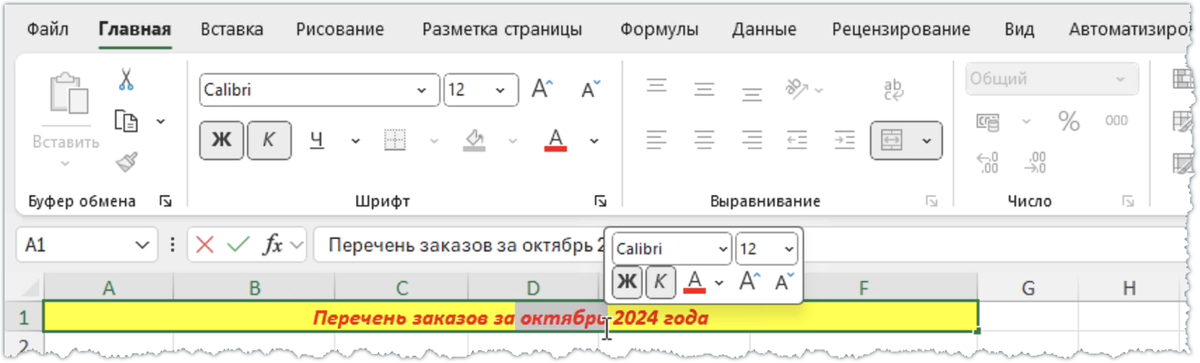This screenshot has height=363, width=1200.
Task: Click the insert function fx button
Action: (x=271, y=244)
